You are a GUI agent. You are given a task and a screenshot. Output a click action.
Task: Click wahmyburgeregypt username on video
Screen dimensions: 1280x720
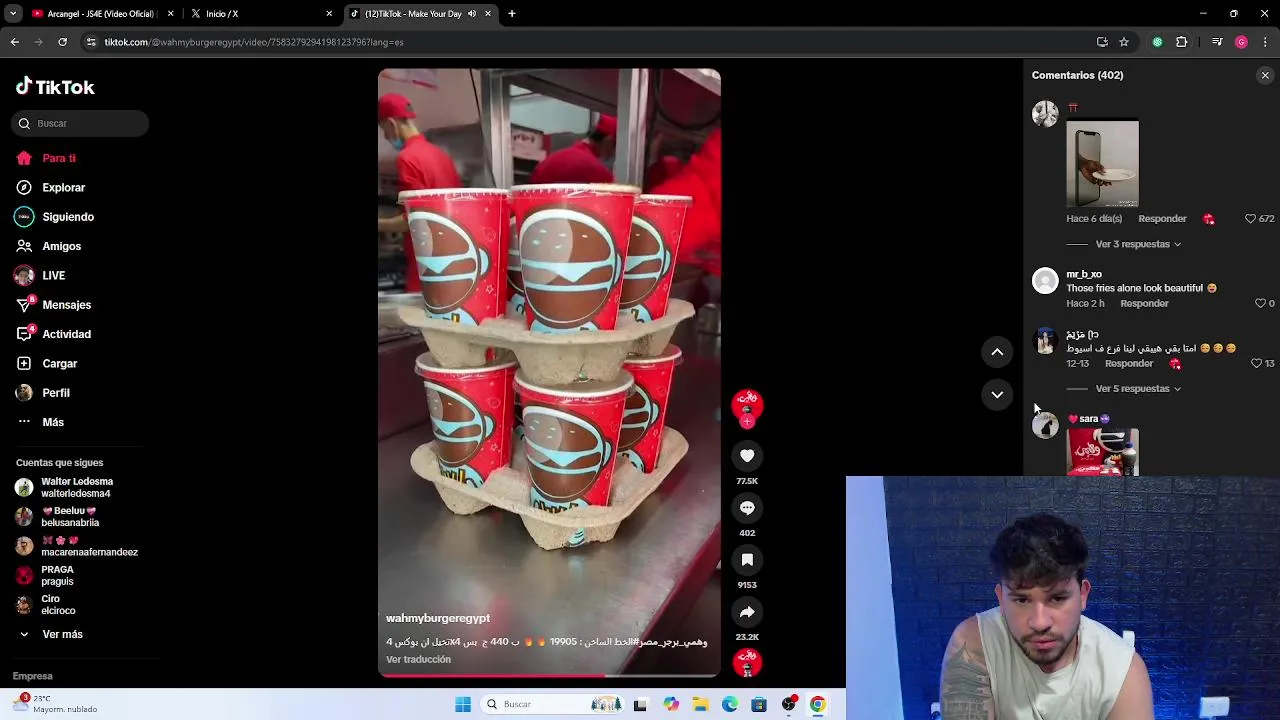tap(438, 618)
